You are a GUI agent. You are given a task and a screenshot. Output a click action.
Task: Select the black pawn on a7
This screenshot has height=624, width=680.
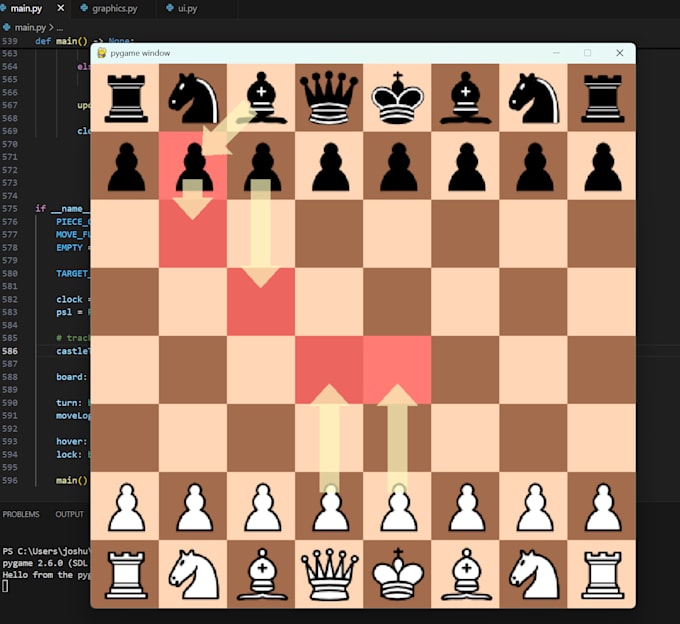coord(126,167)
